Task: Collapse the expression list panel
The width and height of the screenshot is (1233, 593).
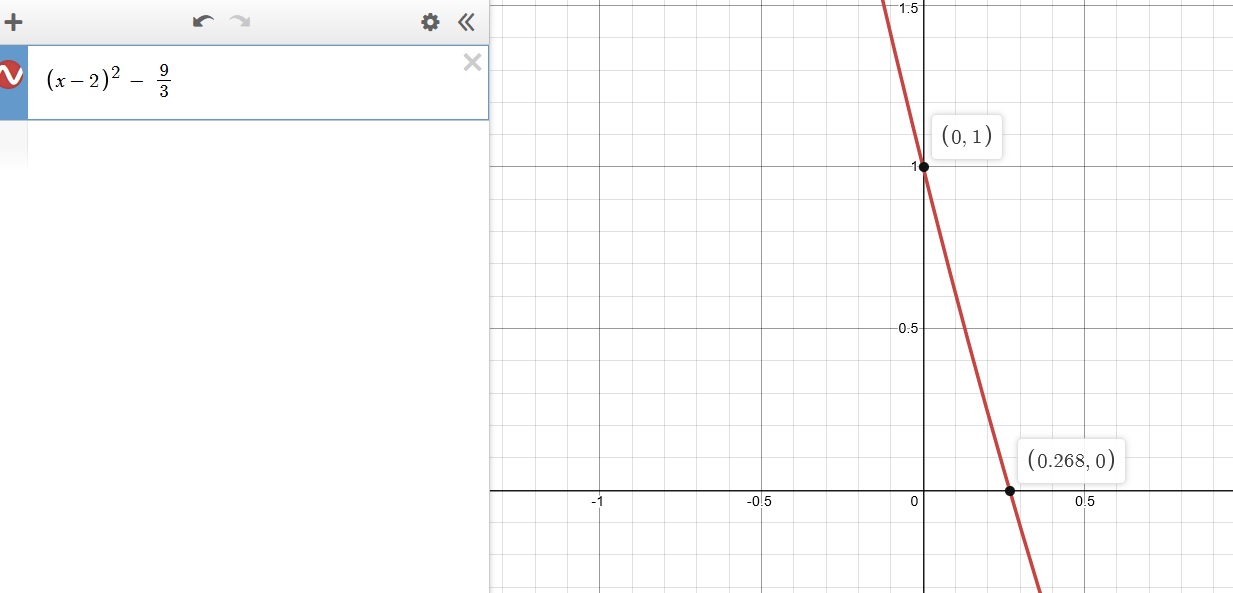Action: (466, 22)
